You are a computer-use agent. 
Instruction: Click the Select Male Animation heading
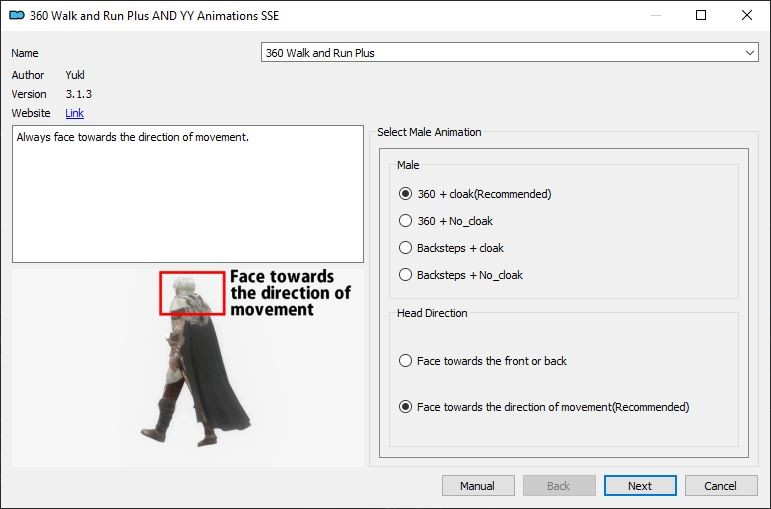coord(429,132)
